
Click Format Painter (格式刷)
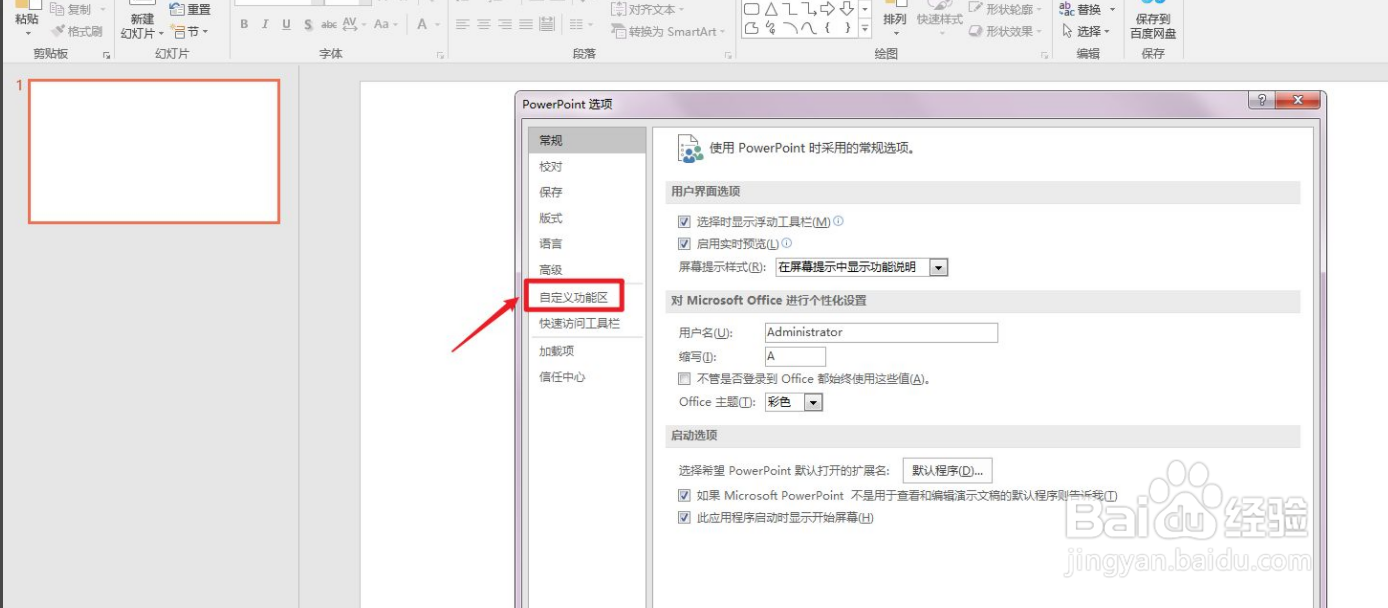click(76, 31)
